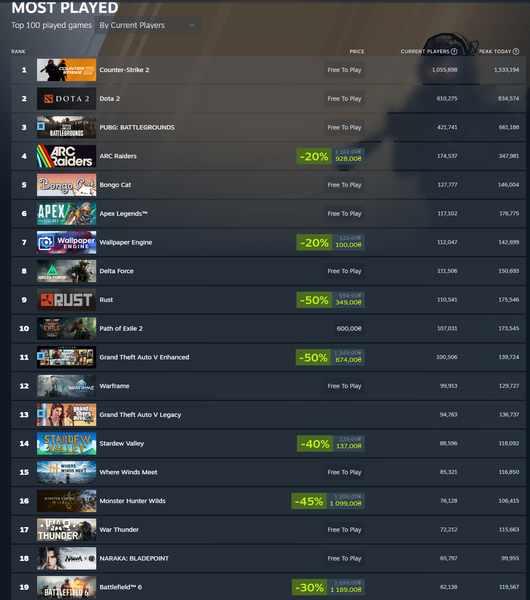Click the Rust logo thumbnail
This screenshot has height=600, width=530.
(x=67, y=300)
